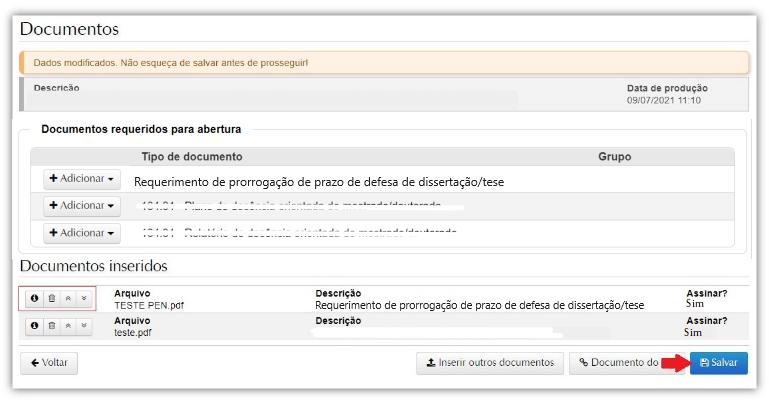Viewport: 769px width, 400px height.
Task: Remove teste.pdf using trash icon
Action: point(52,326)
